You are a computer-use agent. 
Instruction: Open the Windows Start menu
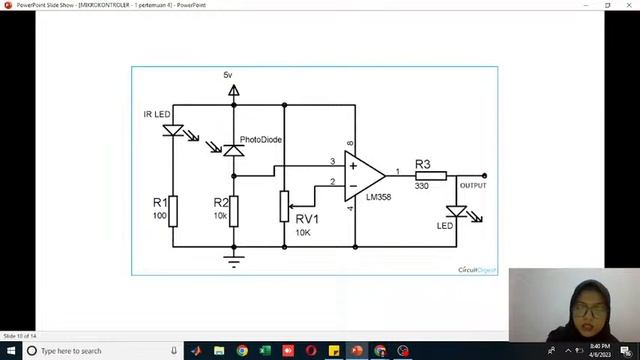[x=11, y=351]
